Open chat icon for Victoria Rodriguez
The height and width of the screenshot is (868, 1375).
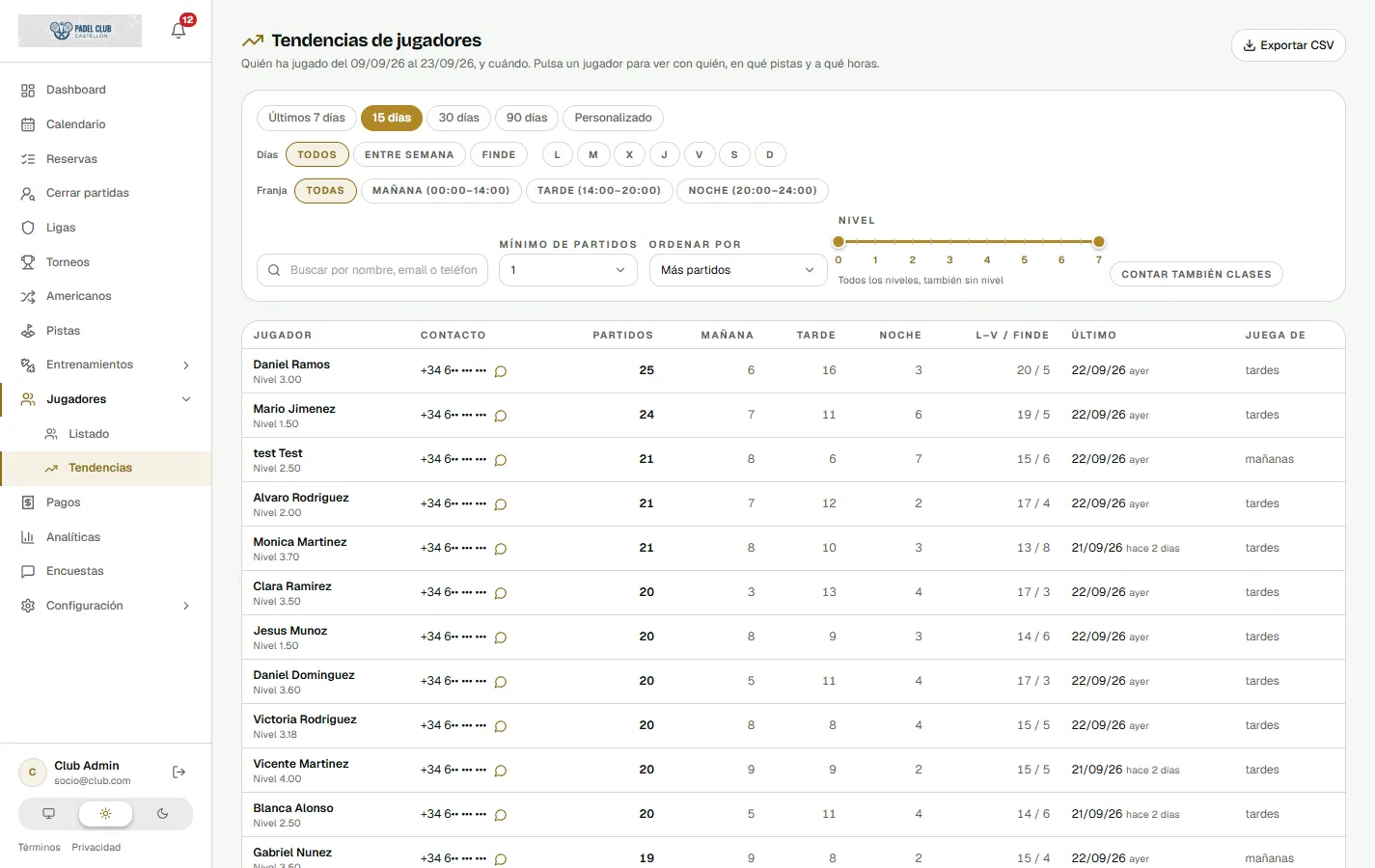point(501,726)
